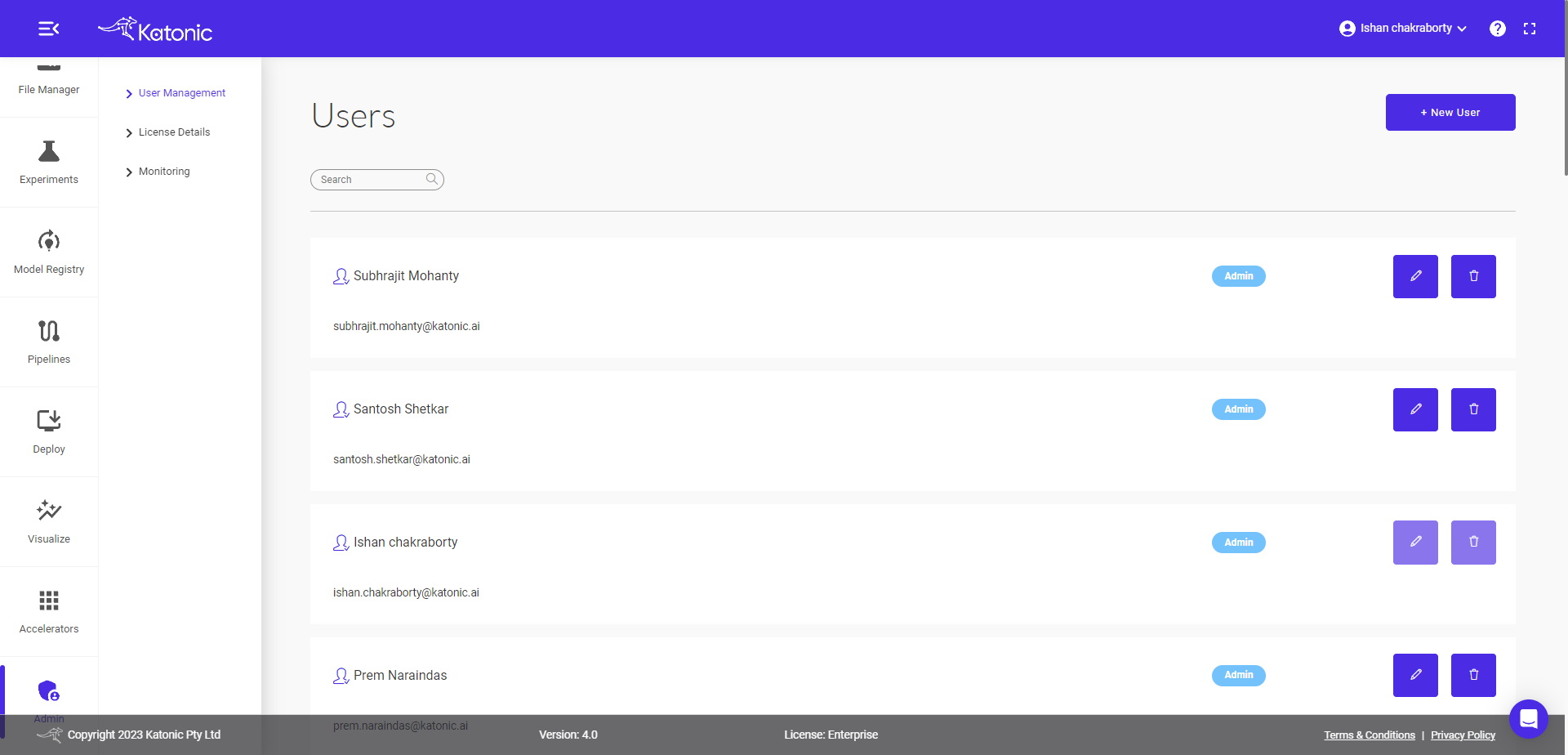Click email ishan.chakraborty@katonic.ai
The width and height of the screenshot is (1568, 755).
tap(406, 592)
